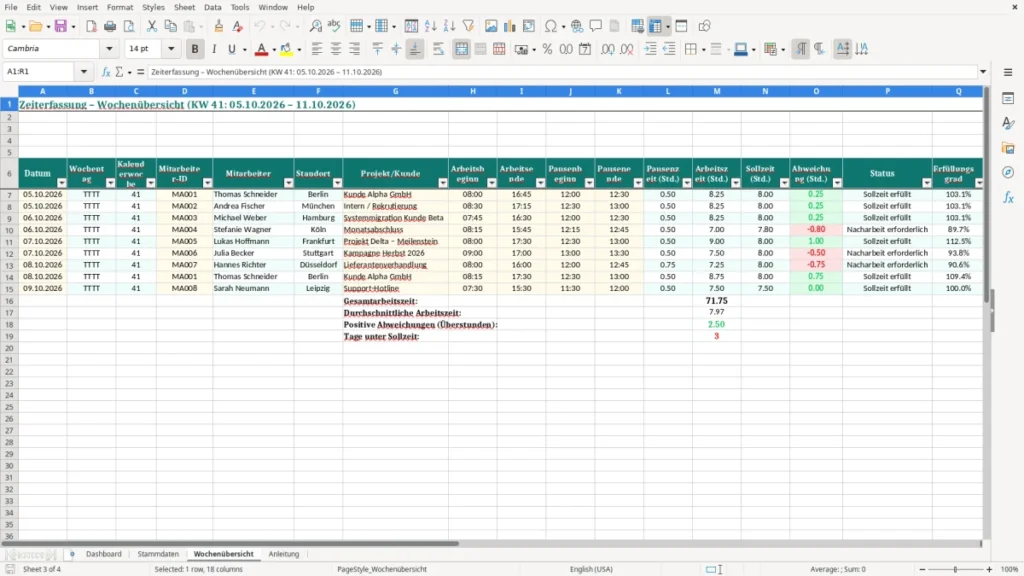Open the 14 pt font size dropdown
Viewport: 1024px width, 576px height.
click(x=171, y=48)
